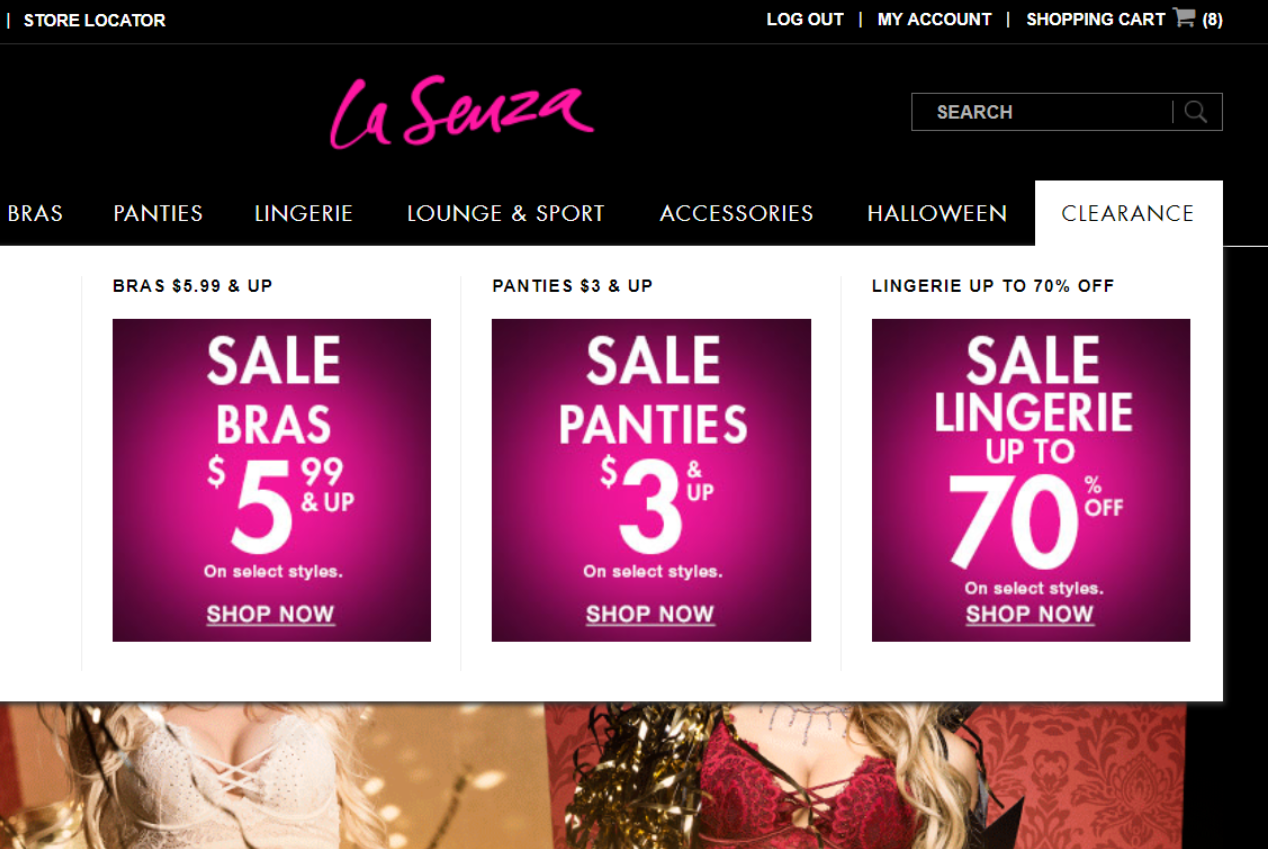Click Sale Panties $3 & Up banner

[651, 480]
